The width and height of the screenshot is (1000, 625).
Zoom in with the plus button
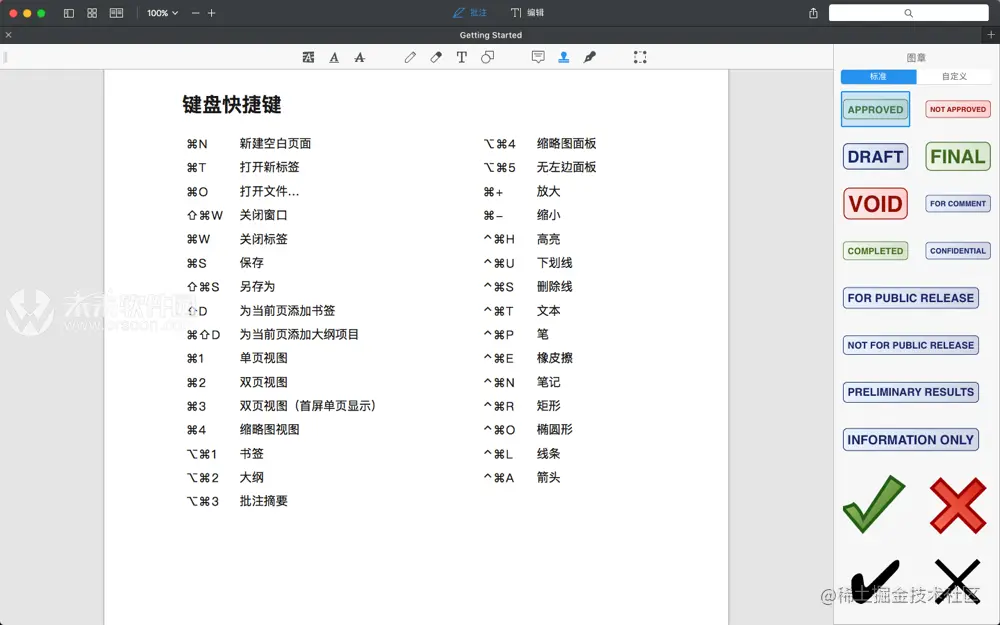(212, 13)
